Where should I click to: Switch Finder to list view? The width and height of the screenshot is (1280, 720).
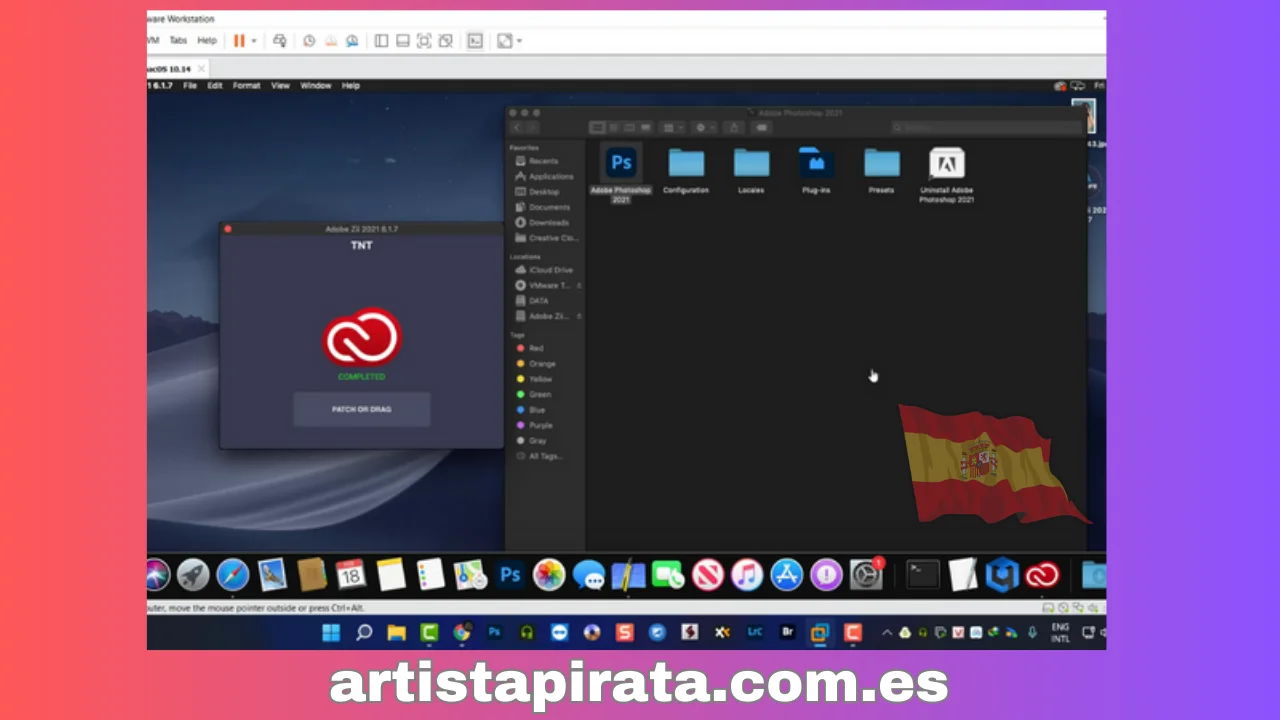point(613,128)
